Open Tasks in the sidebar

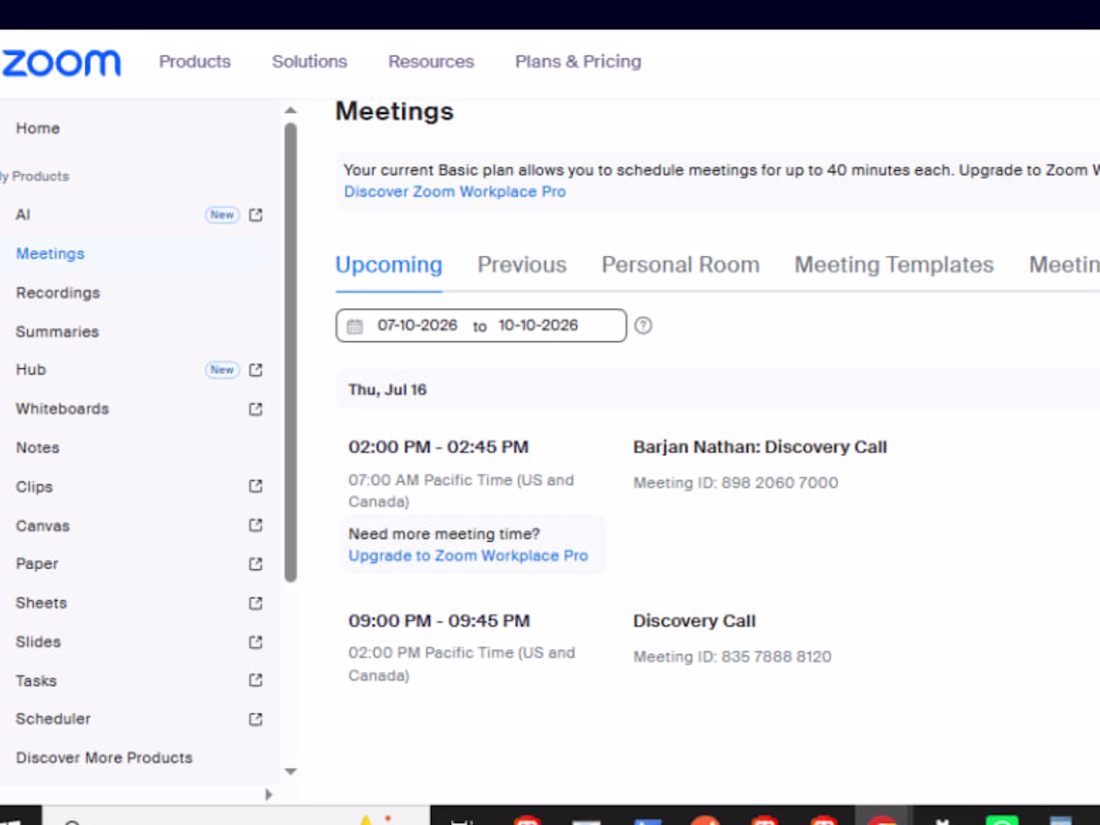(x=36, y=680)
